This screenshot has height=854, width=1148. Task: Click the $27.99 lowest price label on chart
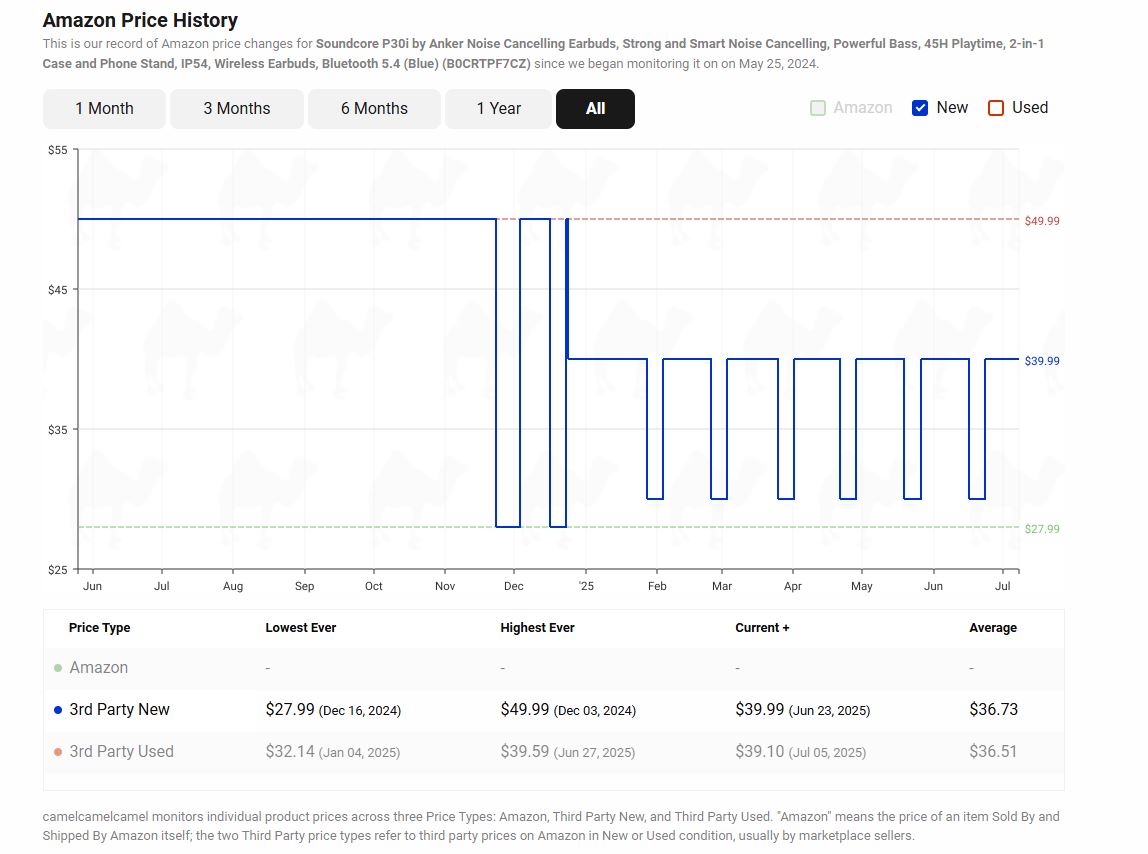pyautogui.click(x=1042, y=529)
